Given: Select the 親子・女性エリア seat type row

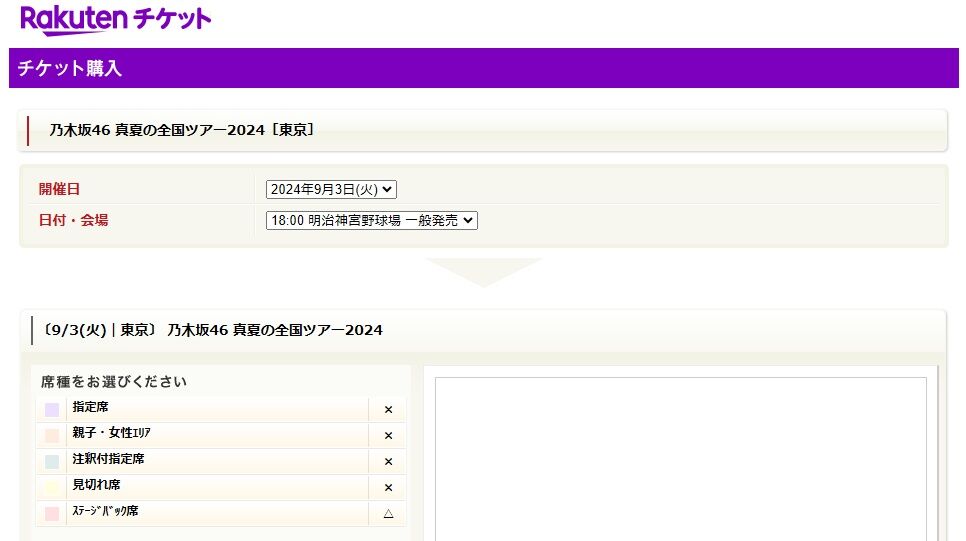Looking at the screenshot, I should (221, 435).
